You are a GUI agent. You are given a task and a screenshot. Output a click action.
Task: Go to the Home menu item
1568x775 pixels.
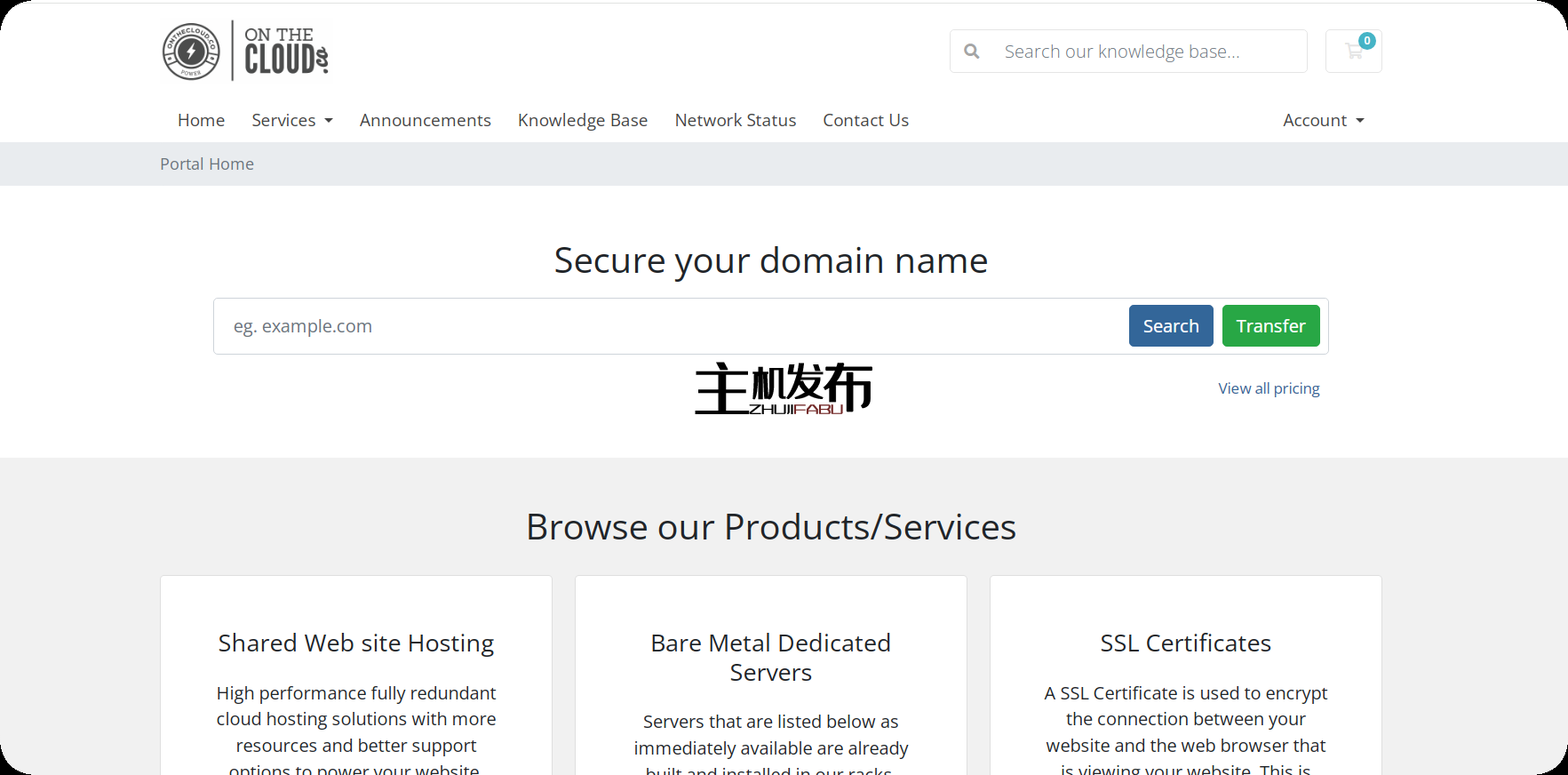pos(201,120)
